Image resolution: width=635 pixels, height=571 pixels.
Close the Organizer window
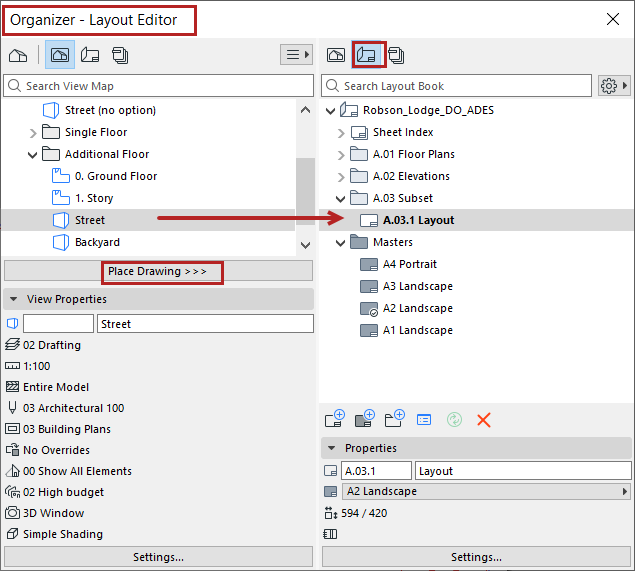tap(613, 19)
